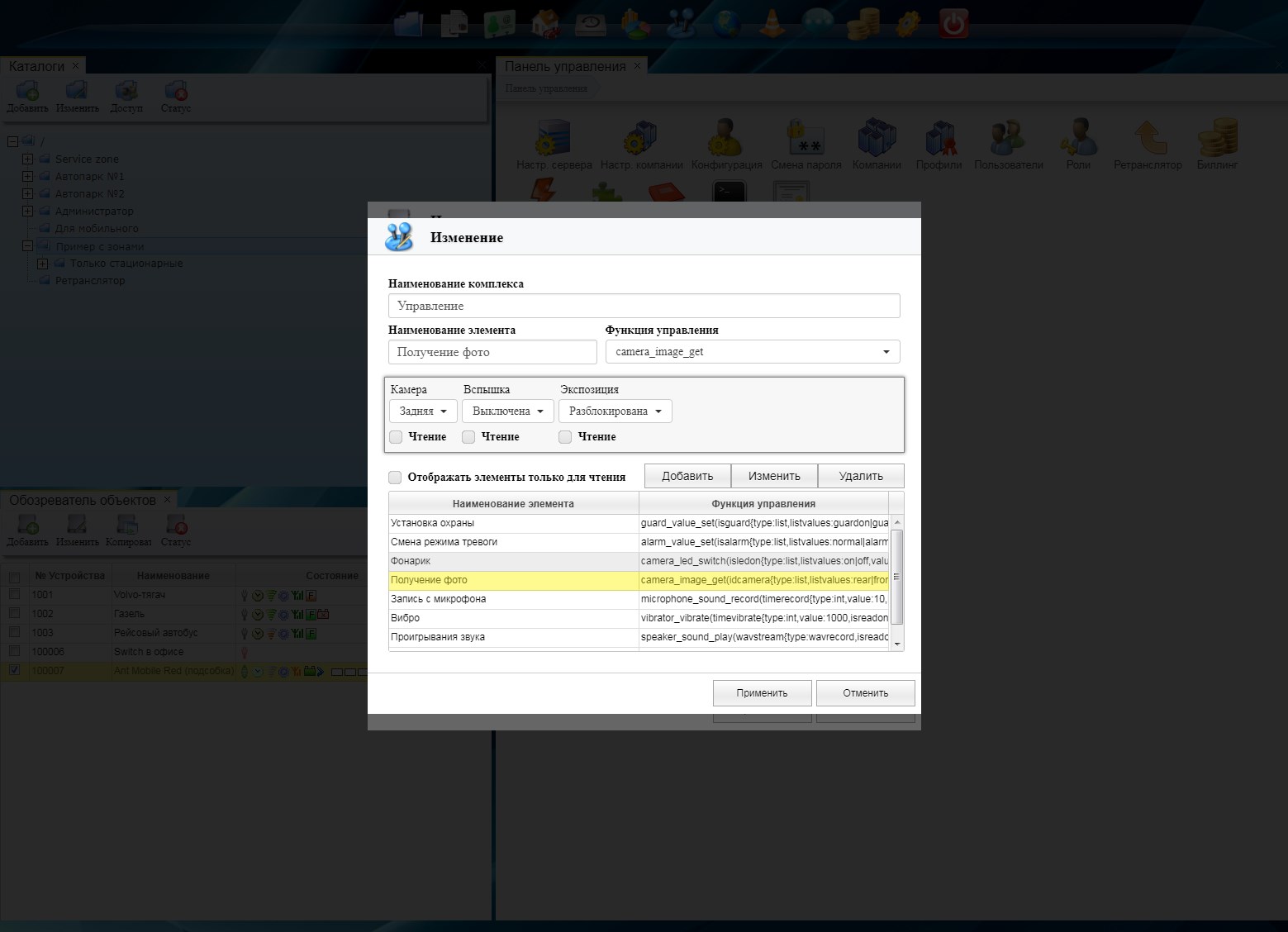
Task: Click the traffic cone icon in top toolbar
Action: 772,23
